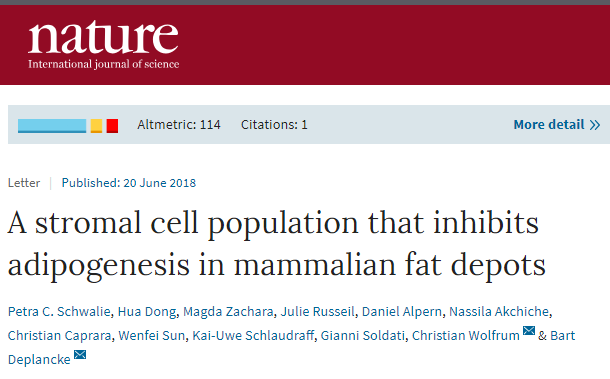Click the red Altmetric square
This screenshot has width=610, height=379.
[112, 126]
